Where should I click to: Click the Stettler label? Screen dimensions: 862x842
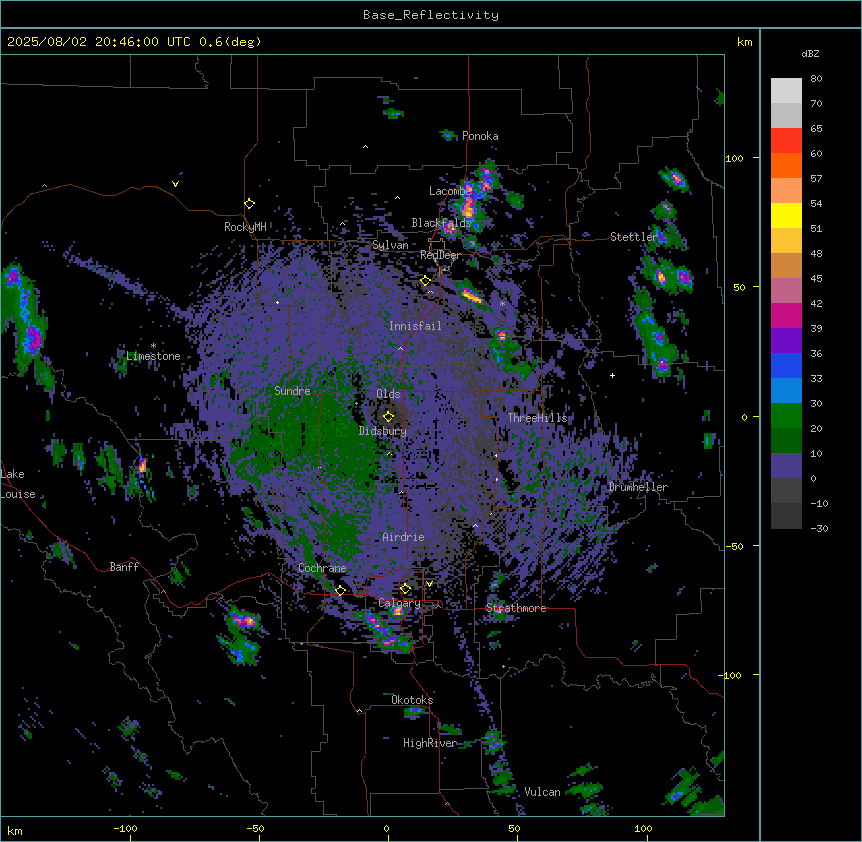(634, 237)
